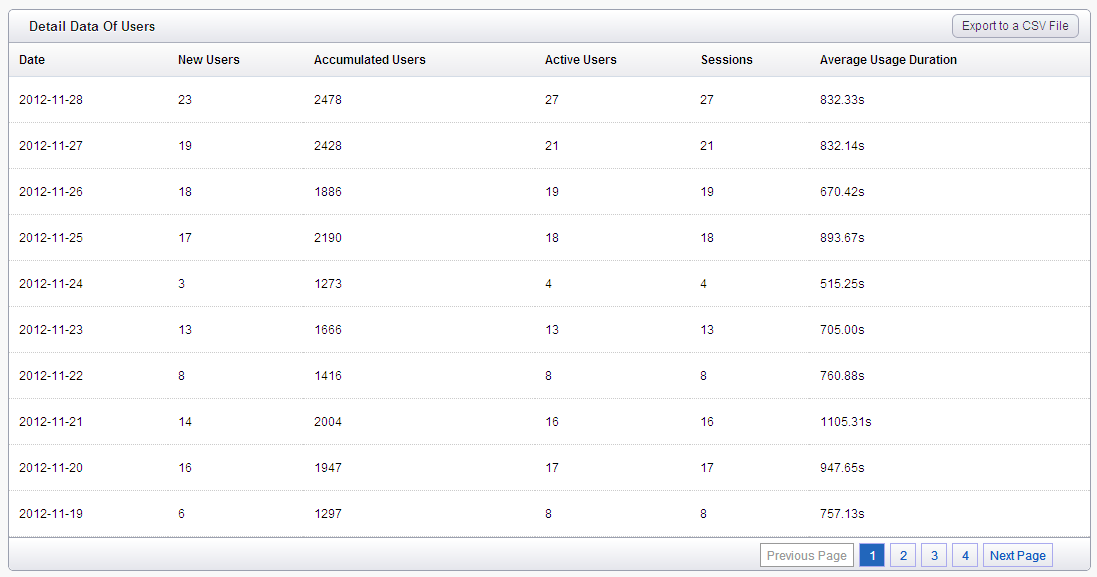Screen dimensions: 1097x577
Task: Select the 2012-11-19 row date
Action: tap(50, 514)
